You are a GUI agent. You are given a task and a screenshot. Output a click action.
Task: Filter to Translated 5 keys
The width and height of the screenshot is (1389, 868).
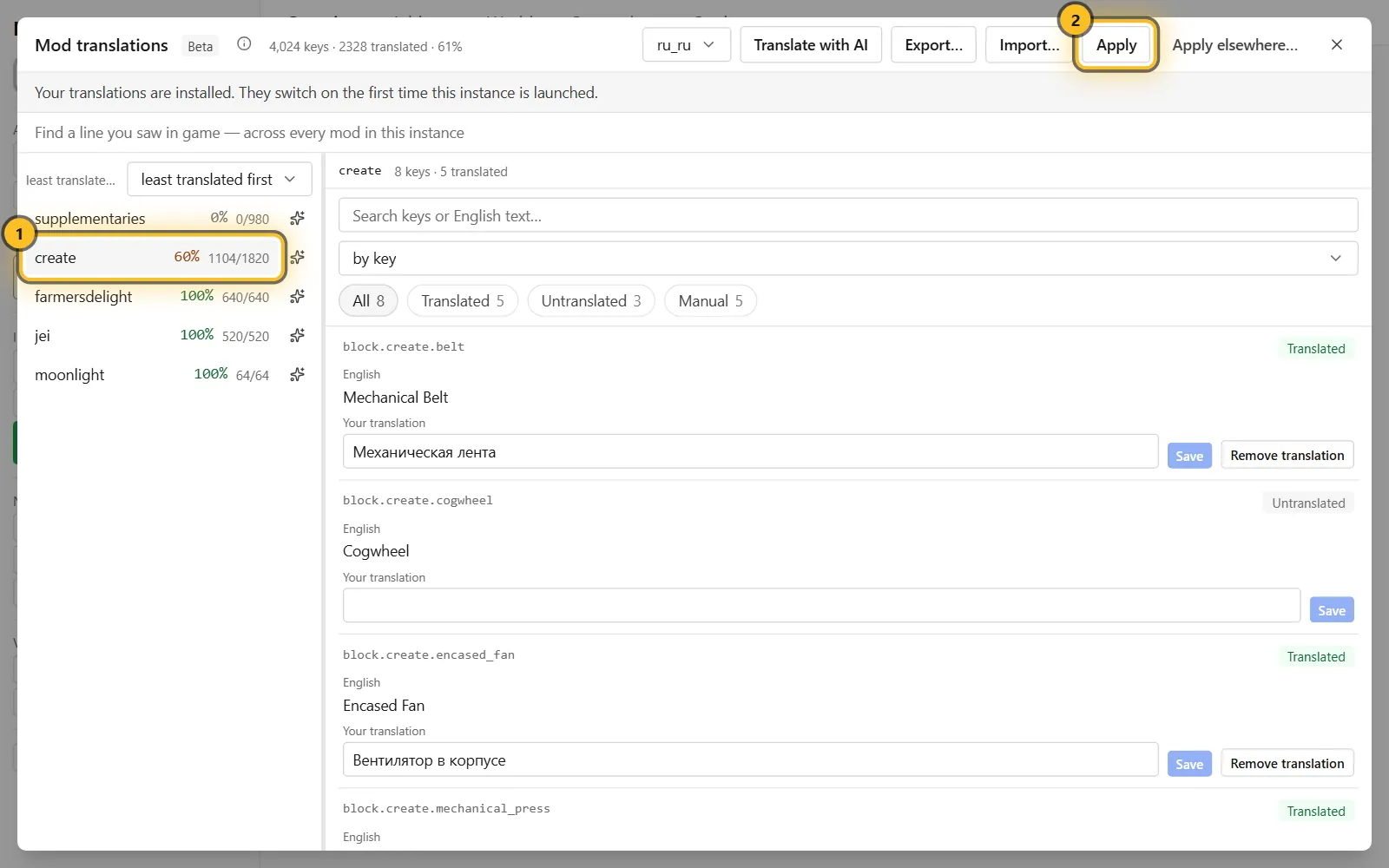463,301
